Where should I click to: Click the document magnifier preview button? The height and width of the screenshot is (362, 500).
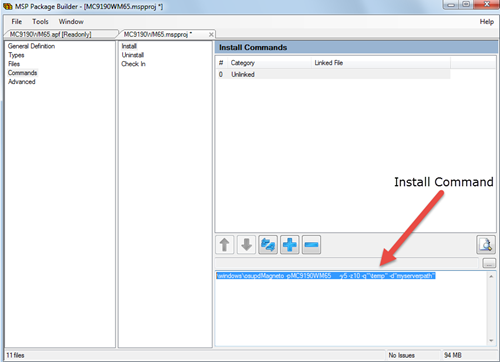coord(486,244)
